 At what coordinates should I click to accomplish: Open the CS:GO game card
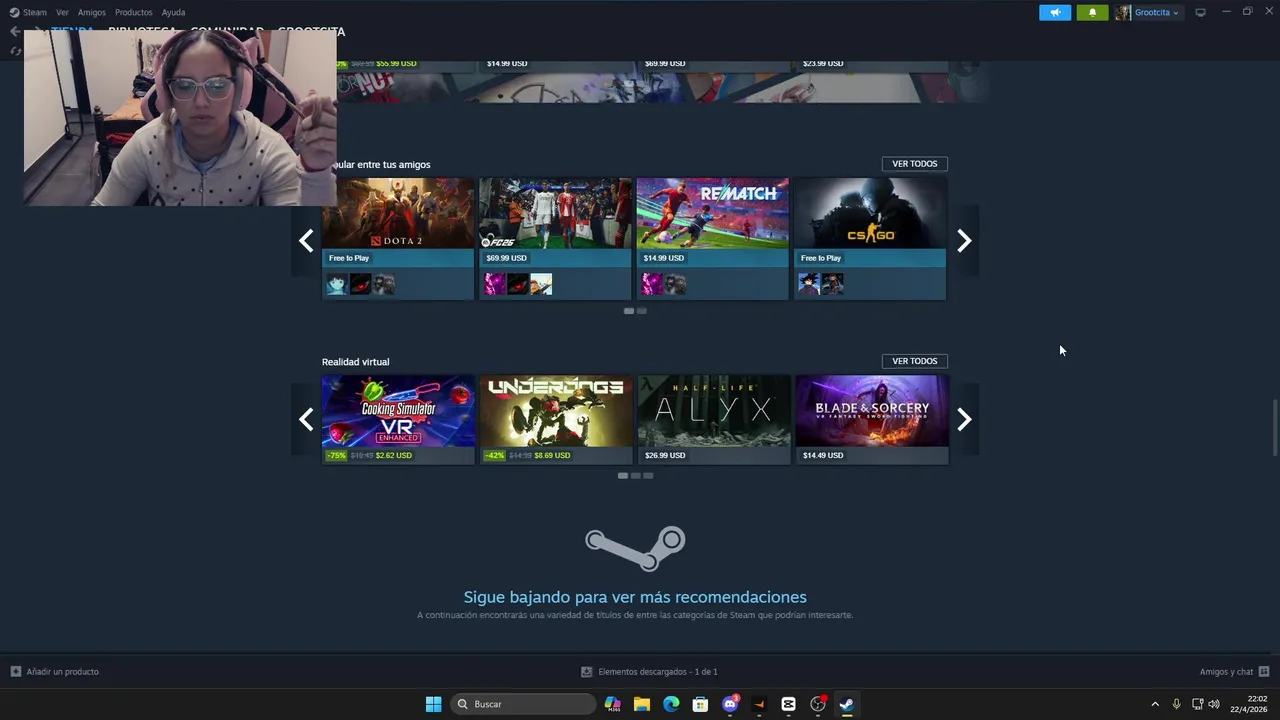tap(870, 239)
